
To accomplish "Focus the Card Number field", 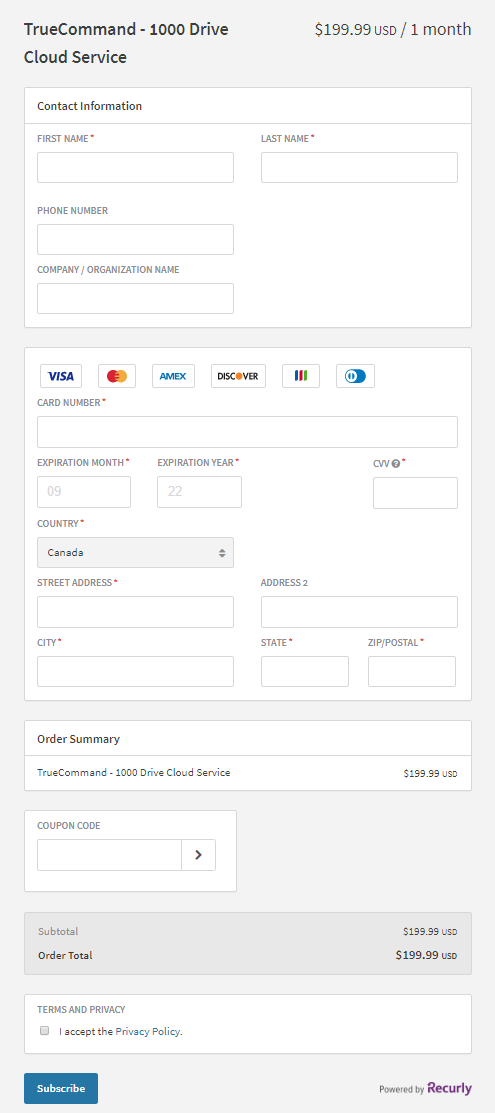I will coord(247,432).
